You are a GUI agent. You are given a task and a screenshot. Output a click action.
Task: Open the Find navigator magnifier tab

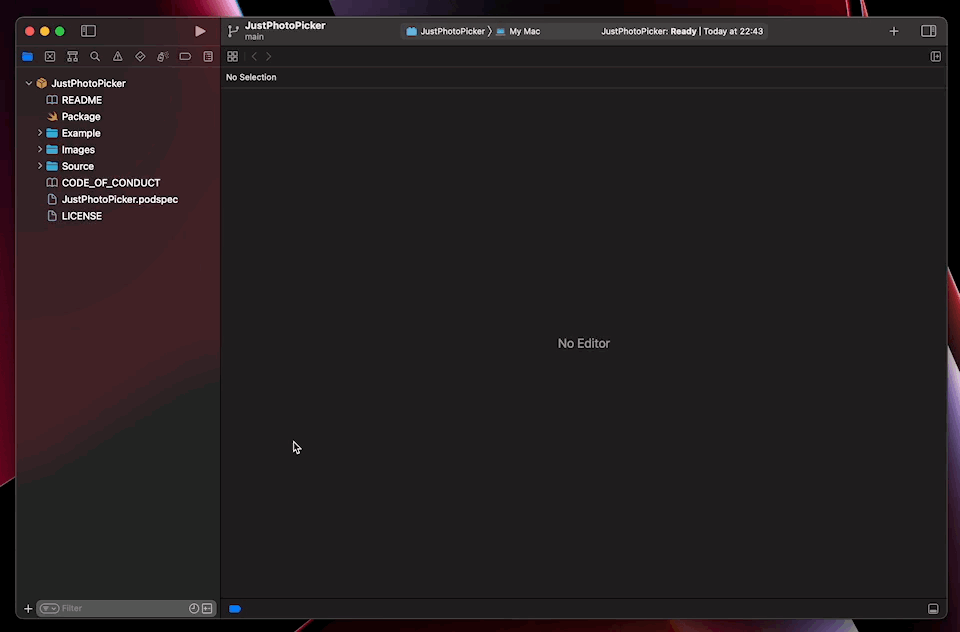95,56
